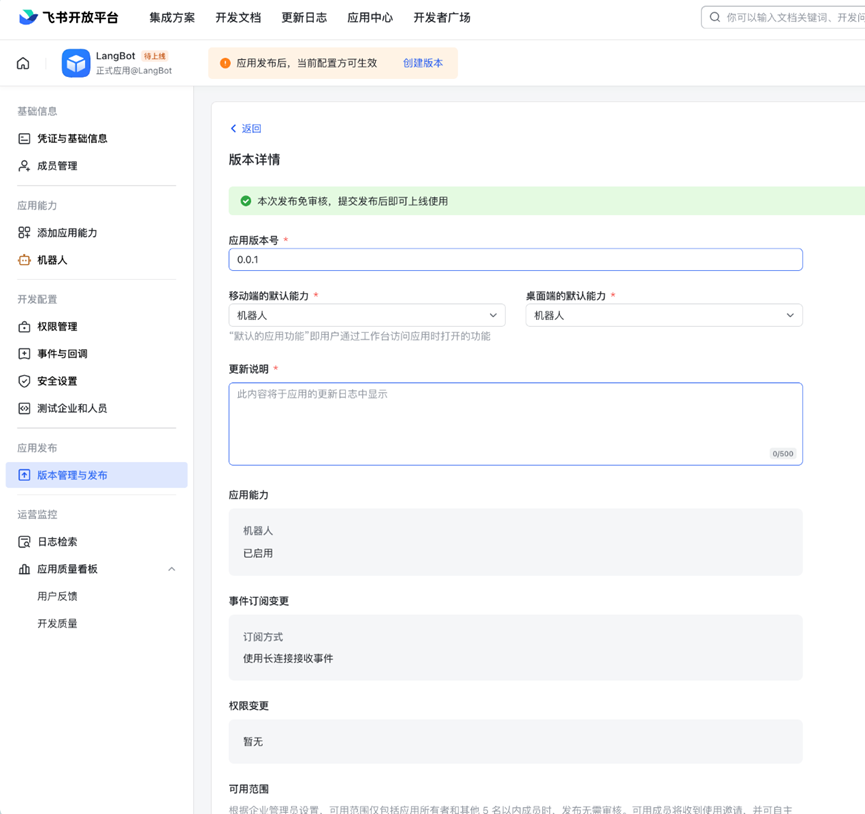
Task: Click 使用长连接接收事件 text
Action: coord(288,658)
